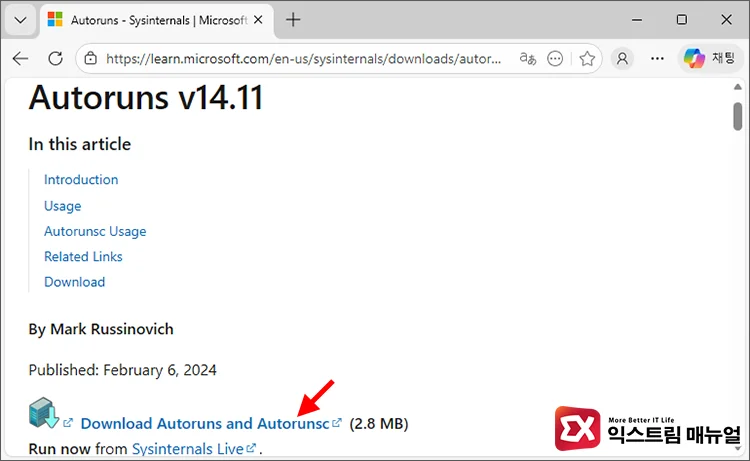Screen dimensions: 750x461
Task: View site info via the lock icon
Action: (x=91, y=58)
